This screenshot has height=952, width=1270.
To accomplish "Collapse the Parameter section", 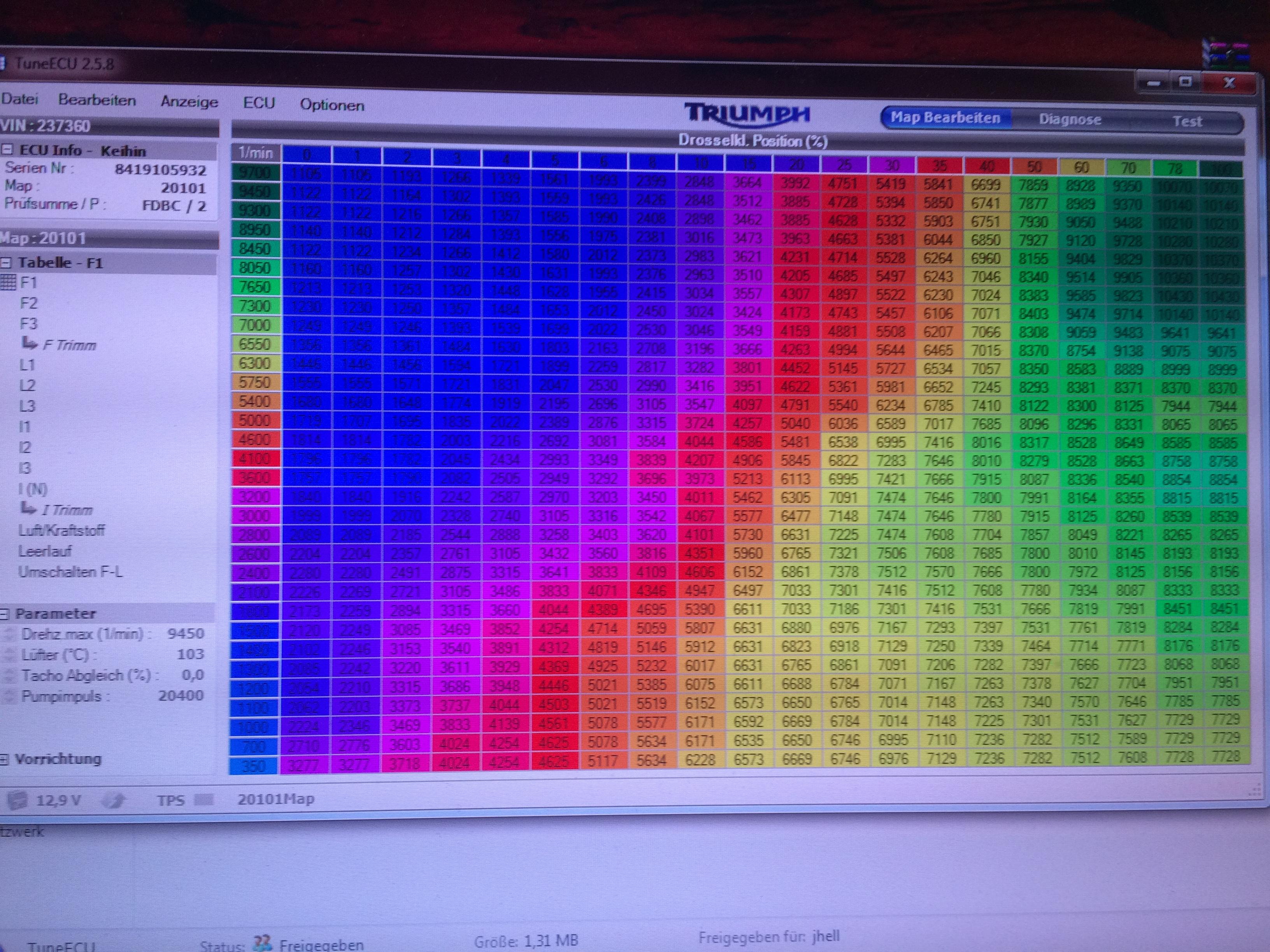I will pos(5,613).
